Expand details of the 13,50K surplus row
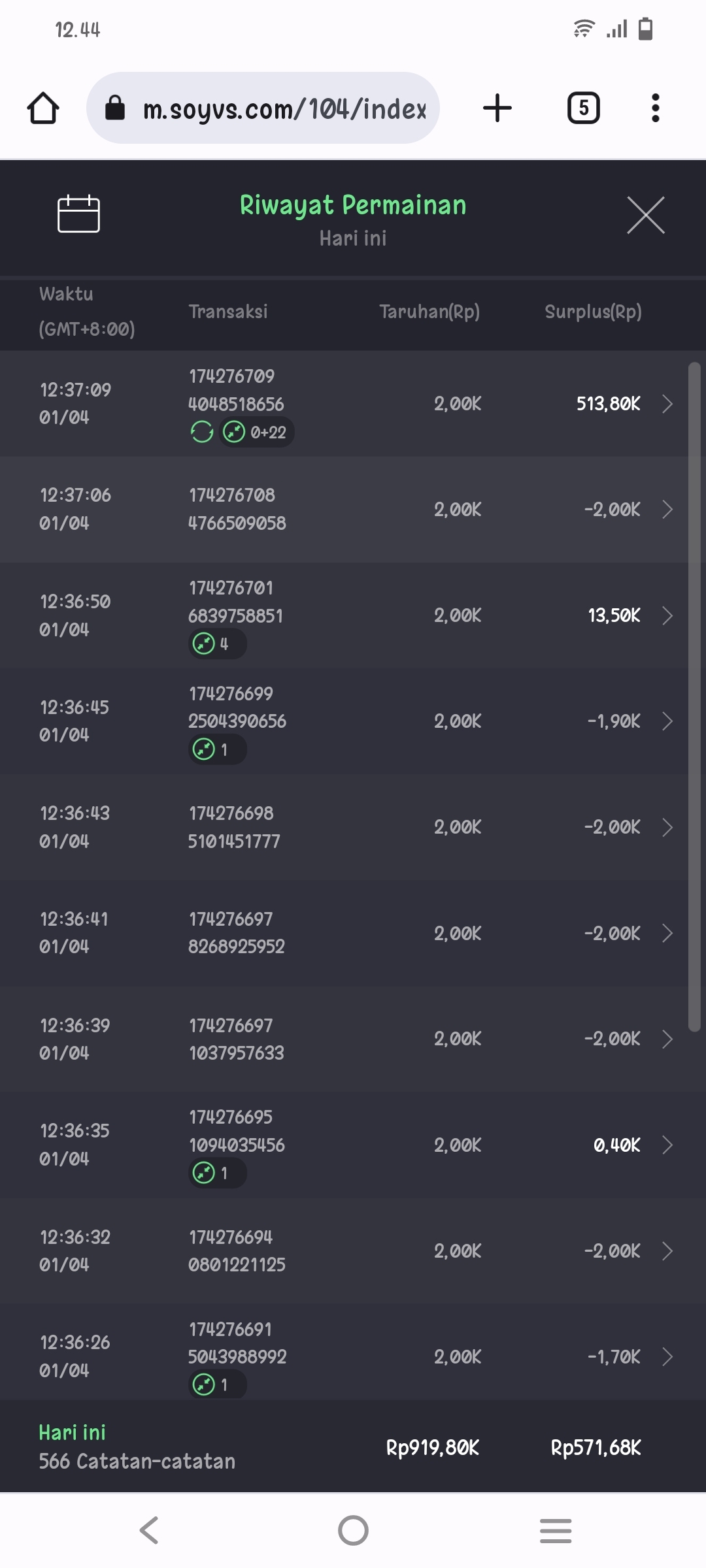The height and width of the screenshot is (1568, 706). tap(667, 615)
